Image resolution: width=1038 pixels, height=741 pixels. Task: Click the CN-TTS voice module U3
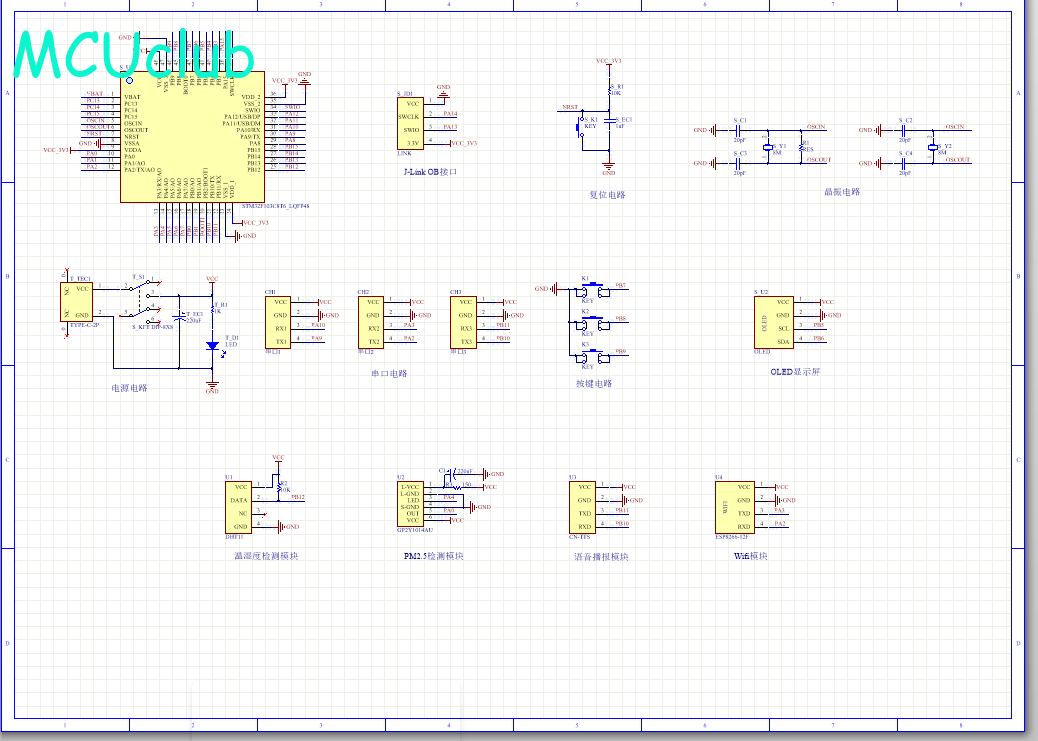coord(583,508)
